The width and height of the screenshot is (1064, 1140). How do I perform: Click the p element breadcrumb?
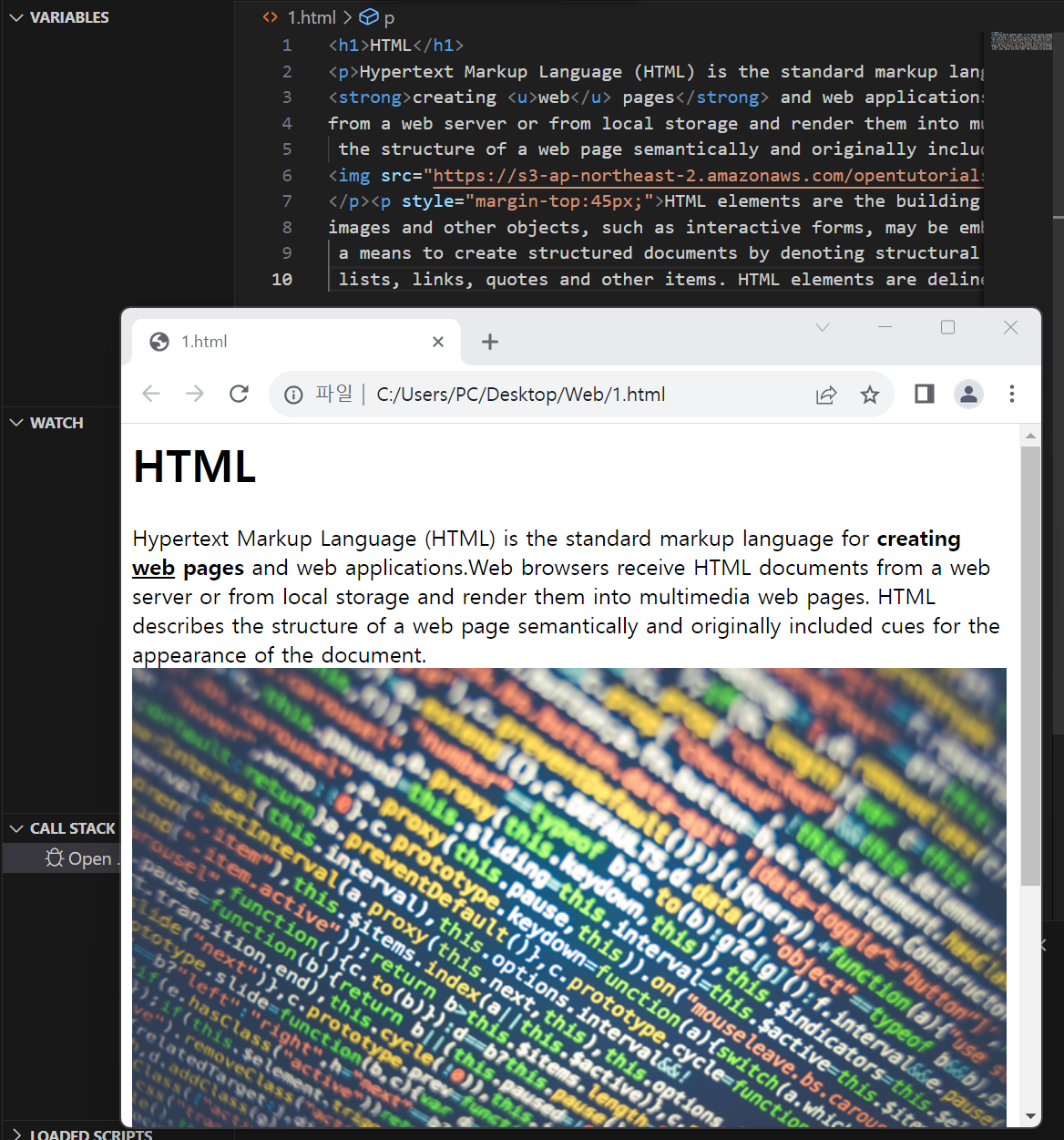(389, 17)
